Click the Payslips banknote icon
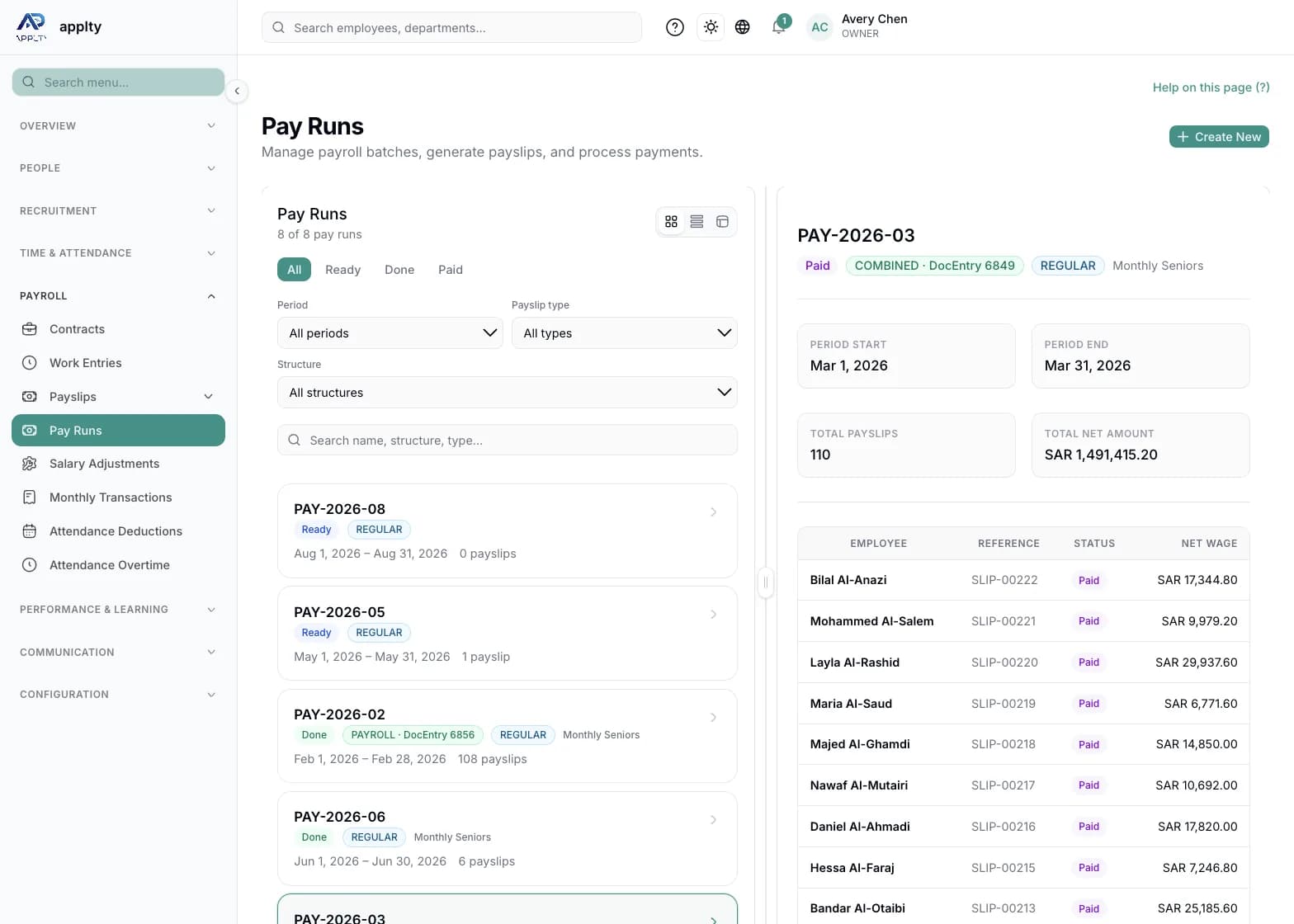The width and height of the screenshot is (1294, 924). point(30,397)
